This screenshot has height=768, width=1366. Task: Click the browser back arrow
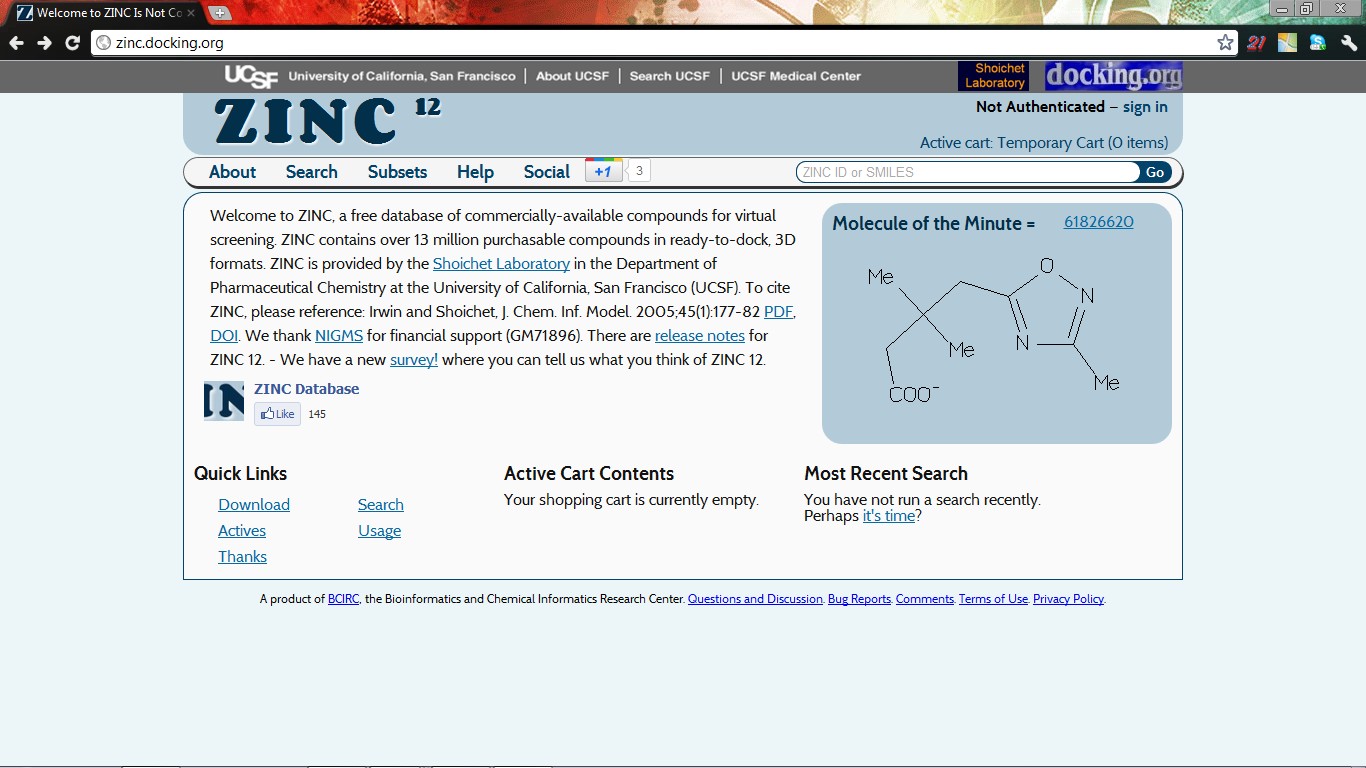[16, 43]
